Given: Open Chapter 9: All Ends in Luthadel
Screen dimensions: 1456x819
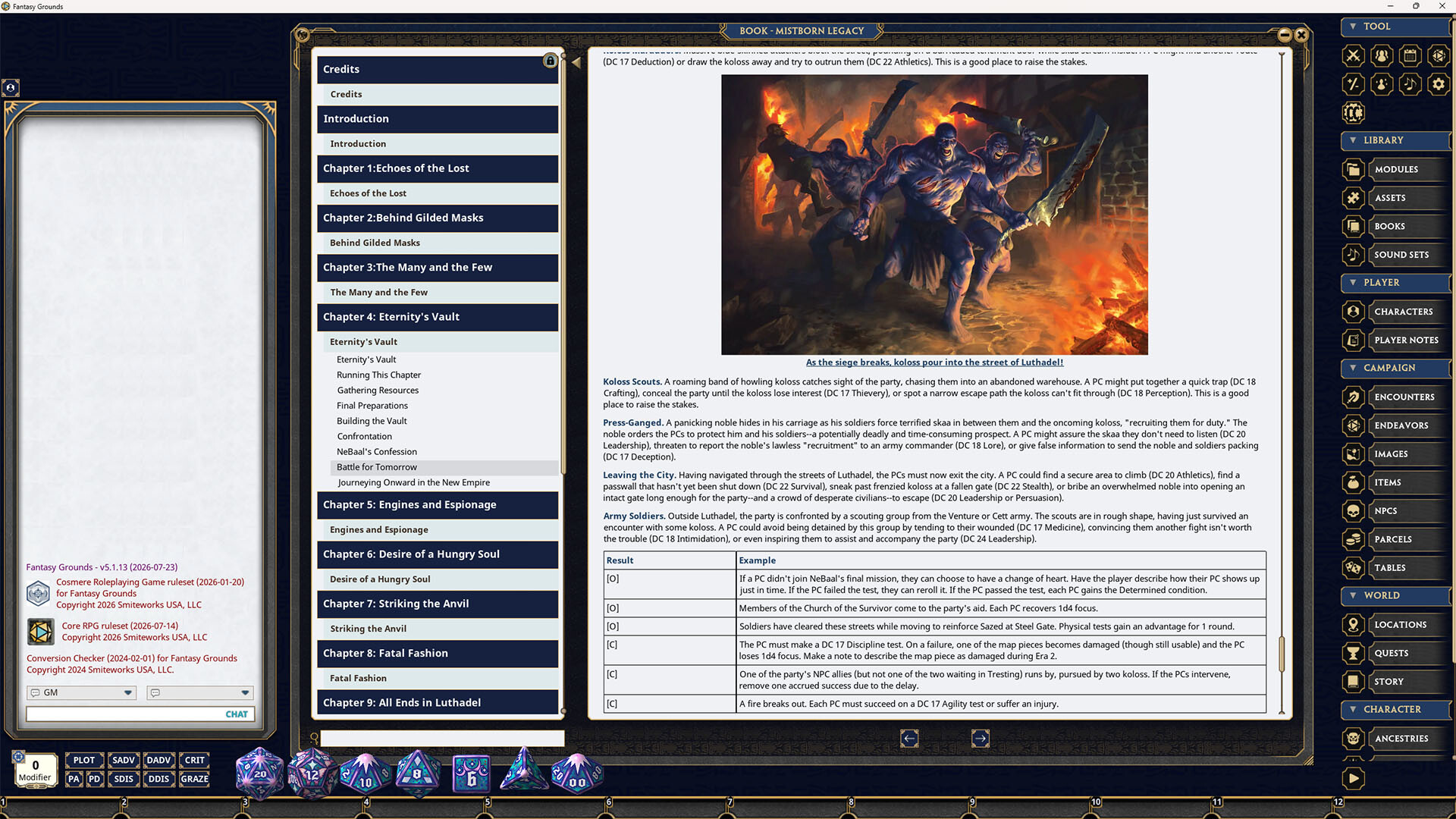Looking at the screenshot, I should (438, 703).
